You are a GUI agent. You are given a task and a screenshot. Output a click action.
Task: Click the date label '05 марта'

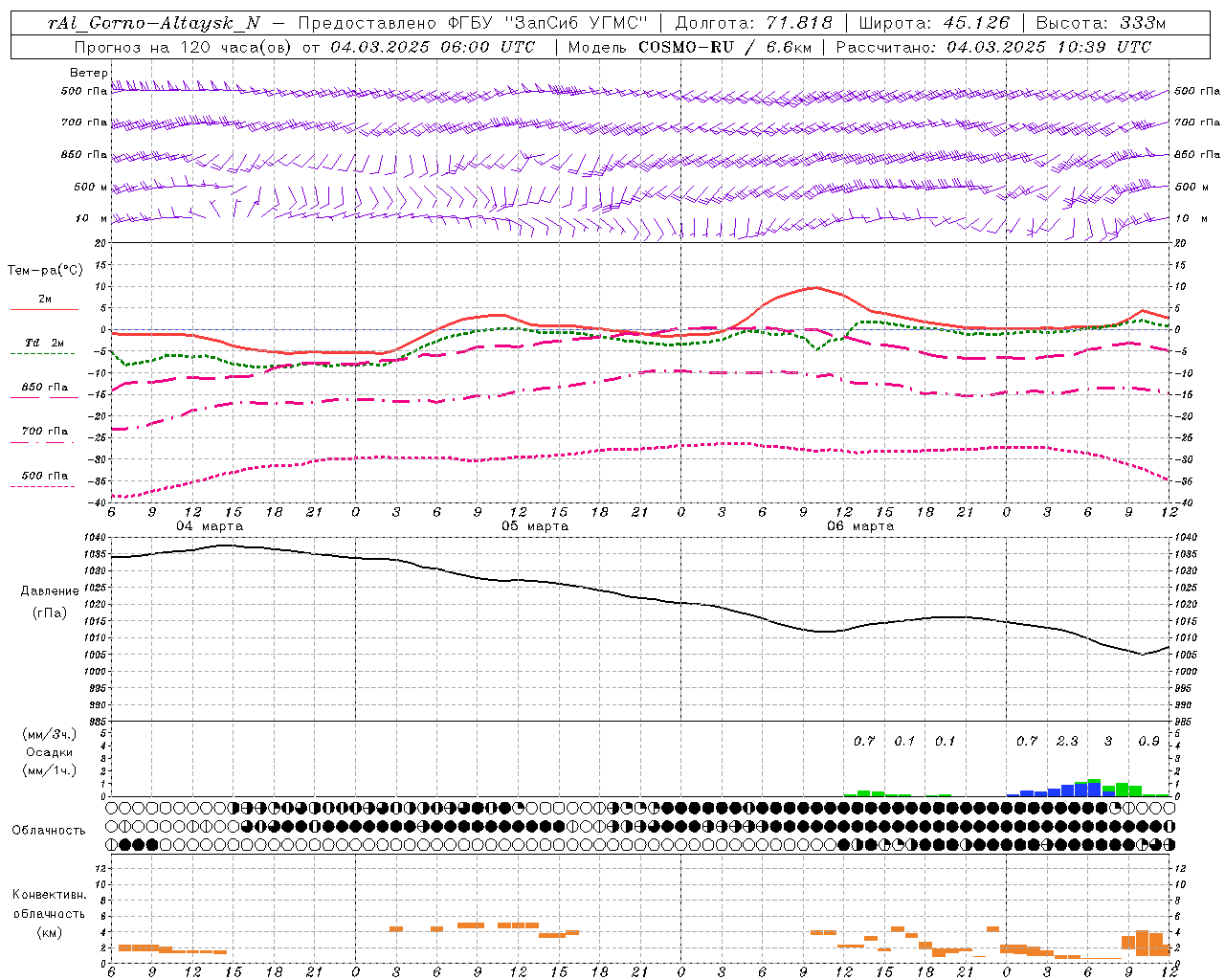point(535,526)
